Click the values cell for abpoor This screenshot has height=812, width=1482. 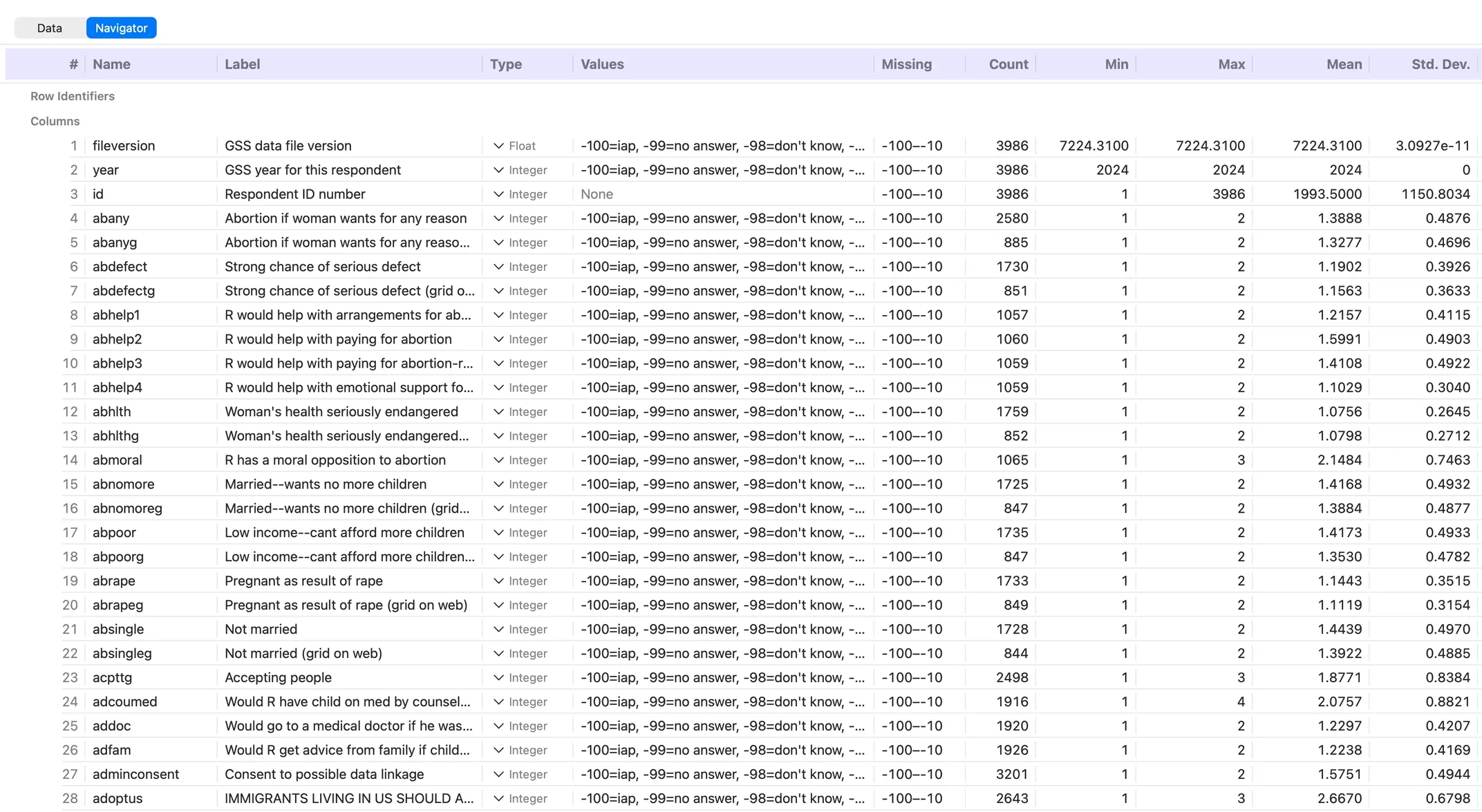[722, 533]
